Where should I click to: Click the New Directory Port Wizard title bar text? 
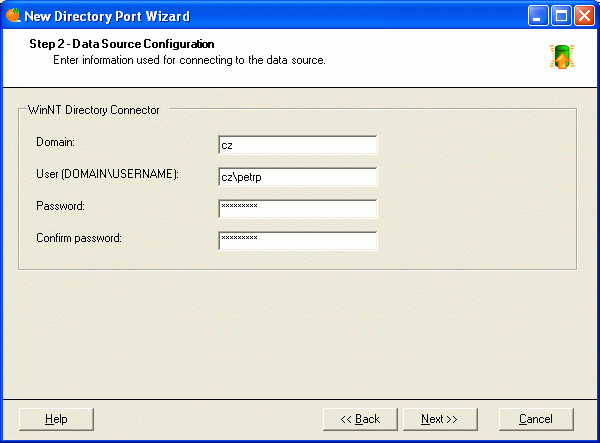(107, 16)
